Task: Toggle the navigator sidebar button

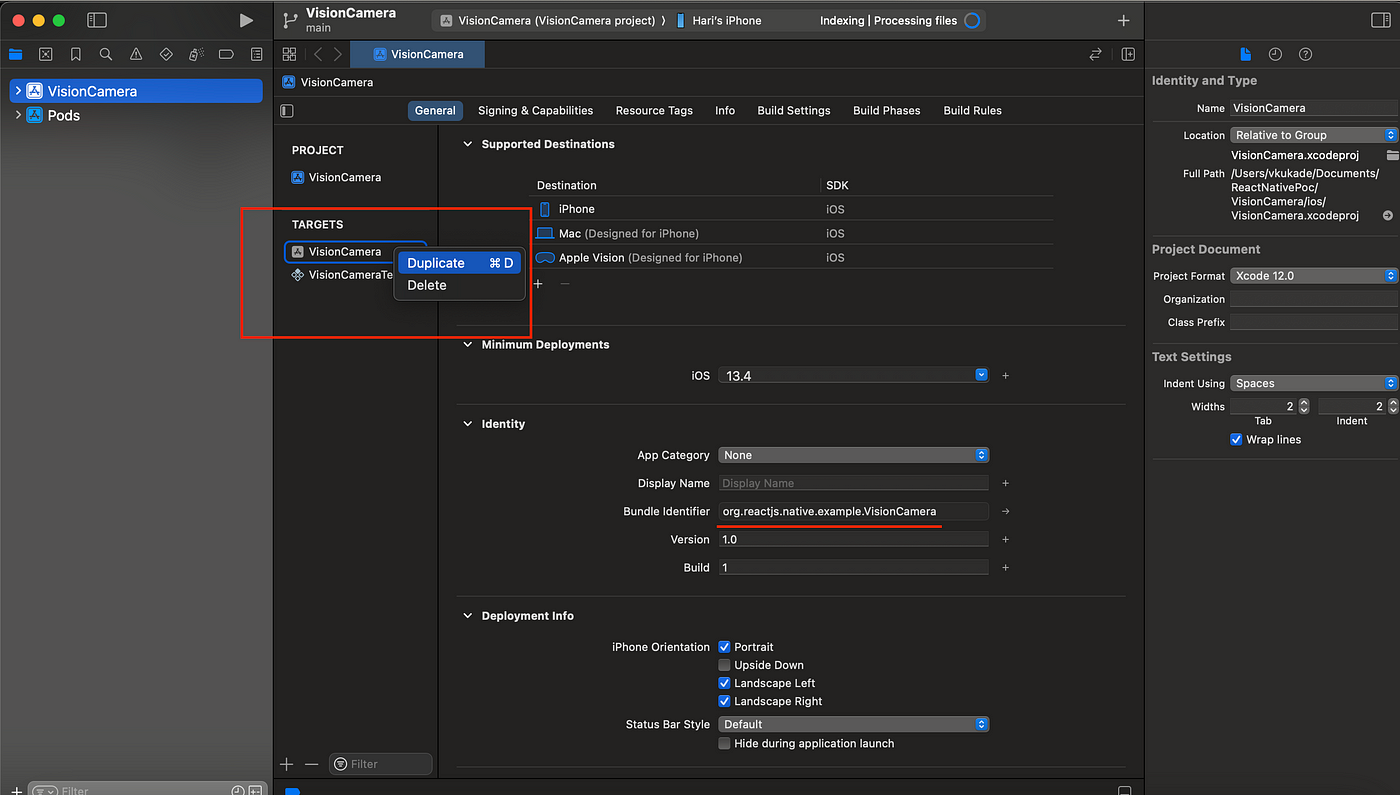Action: (97, 20)
